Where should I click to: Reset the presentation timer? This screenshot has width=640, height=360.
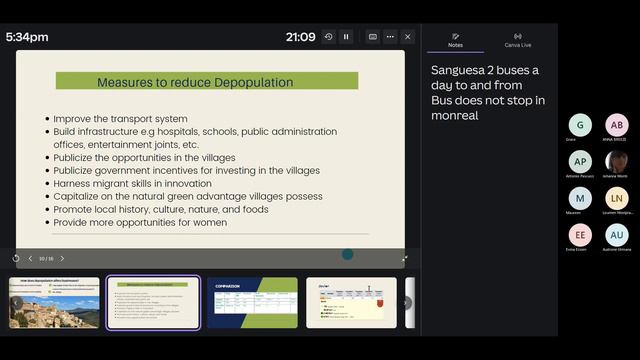click(329, 37)
